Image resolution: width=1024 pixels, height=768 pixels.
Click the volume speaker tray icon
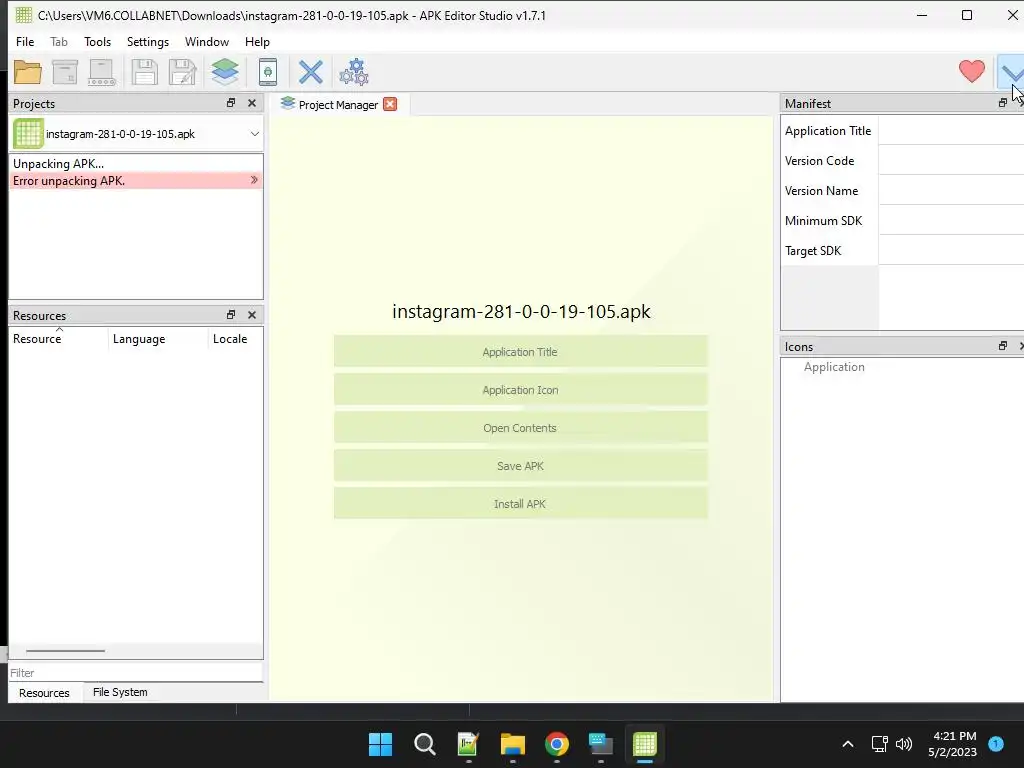(x=904, y=744)
